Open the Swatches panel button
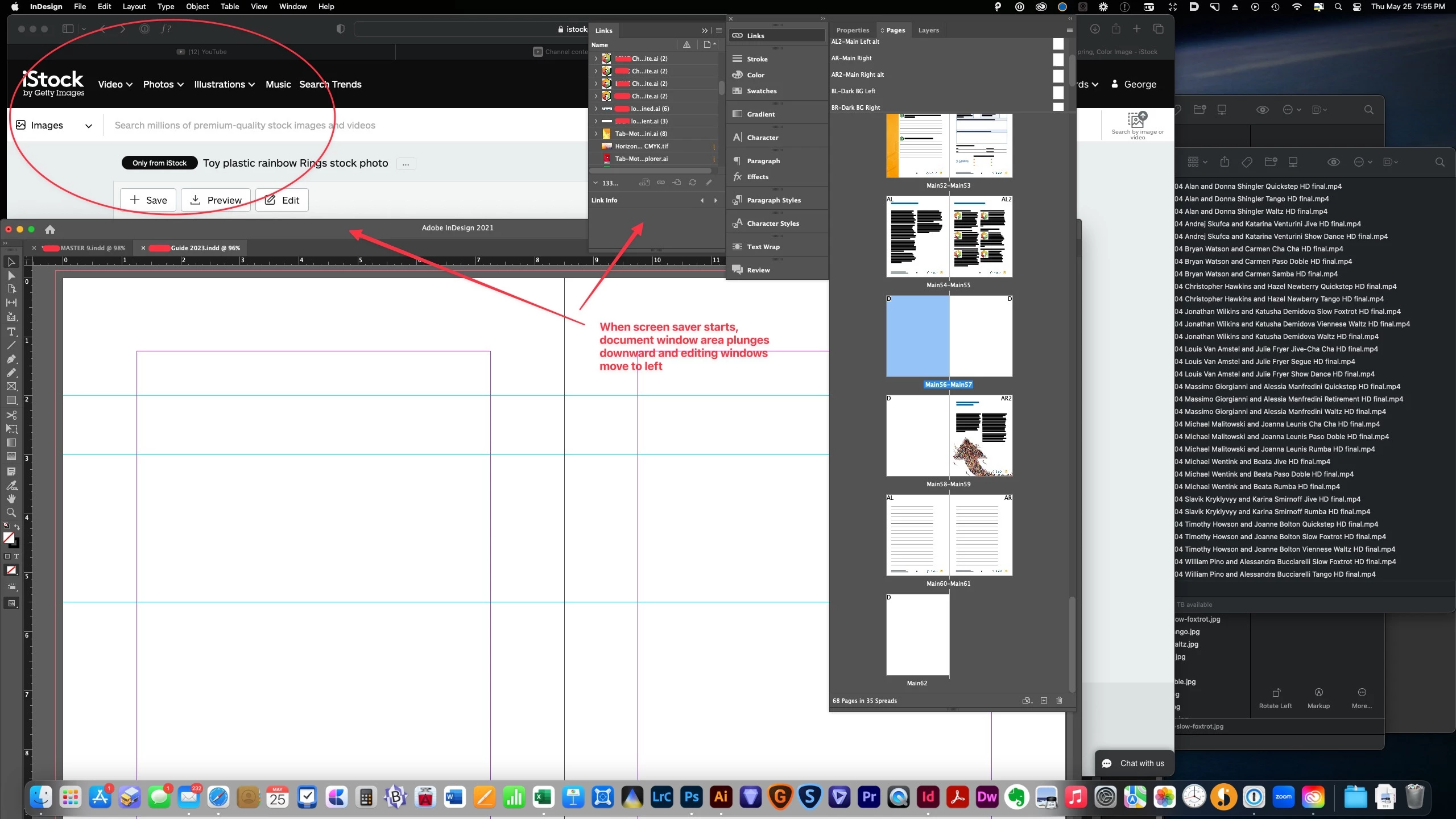The width and height of the screenshot is (1456, 819). tap(761, 91)
